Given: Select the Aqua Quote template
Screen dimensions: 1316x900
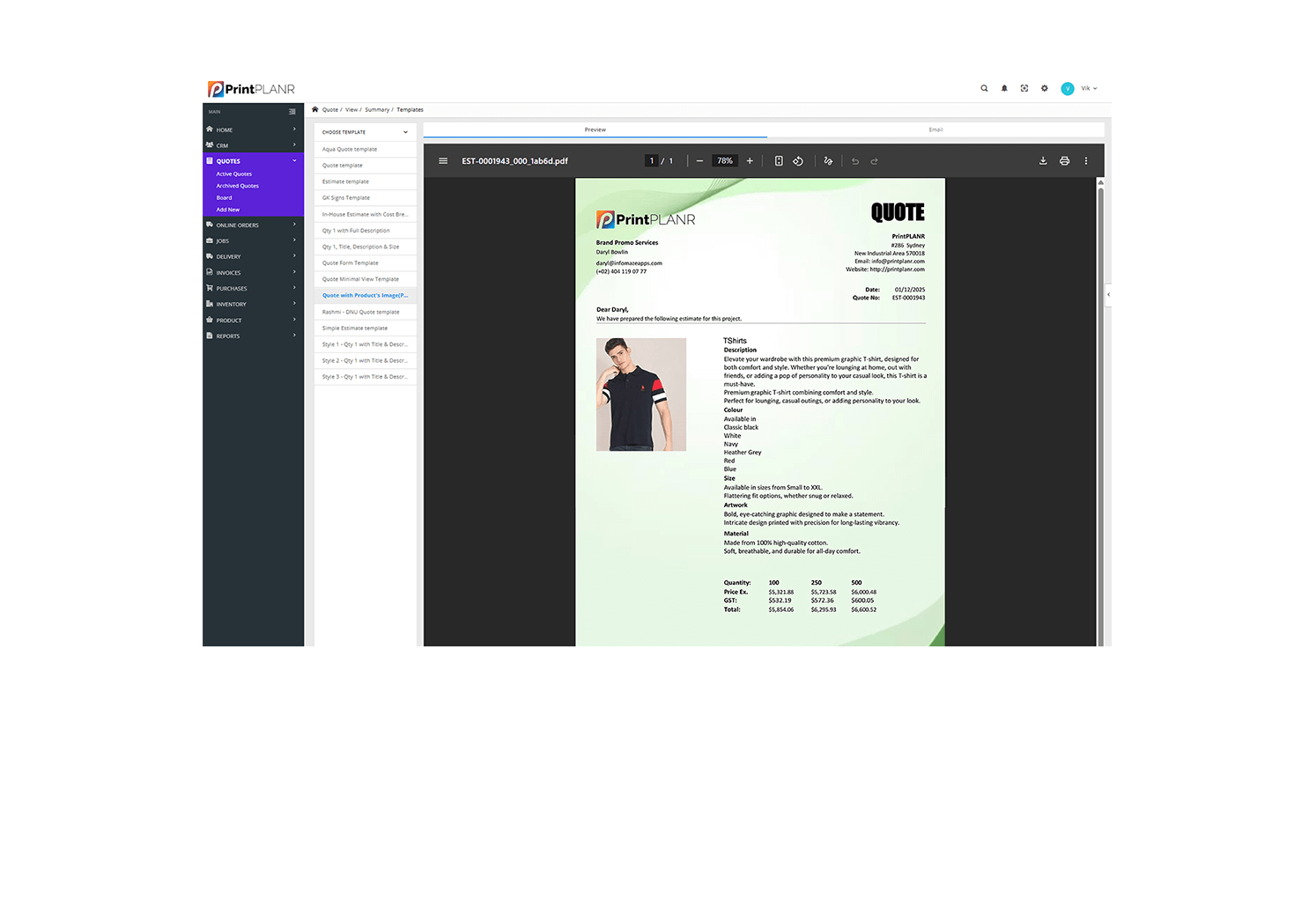Looking at the screenshot, I should pos(350,150).
